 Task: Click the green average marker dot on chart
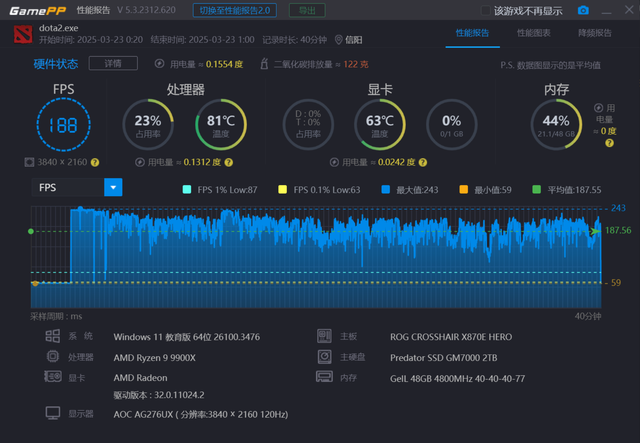tap(31, 232)
